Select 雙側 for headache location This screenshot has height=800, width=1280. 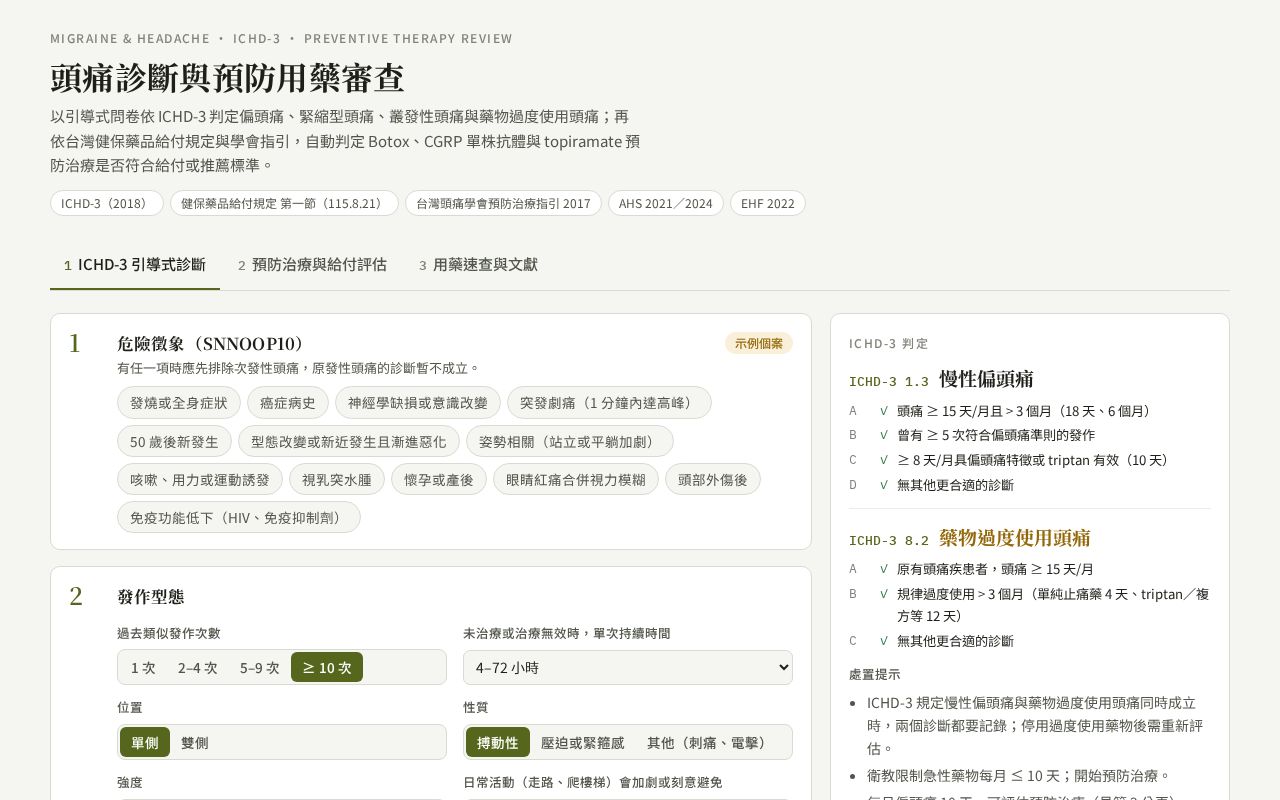(x=195, y=742)
